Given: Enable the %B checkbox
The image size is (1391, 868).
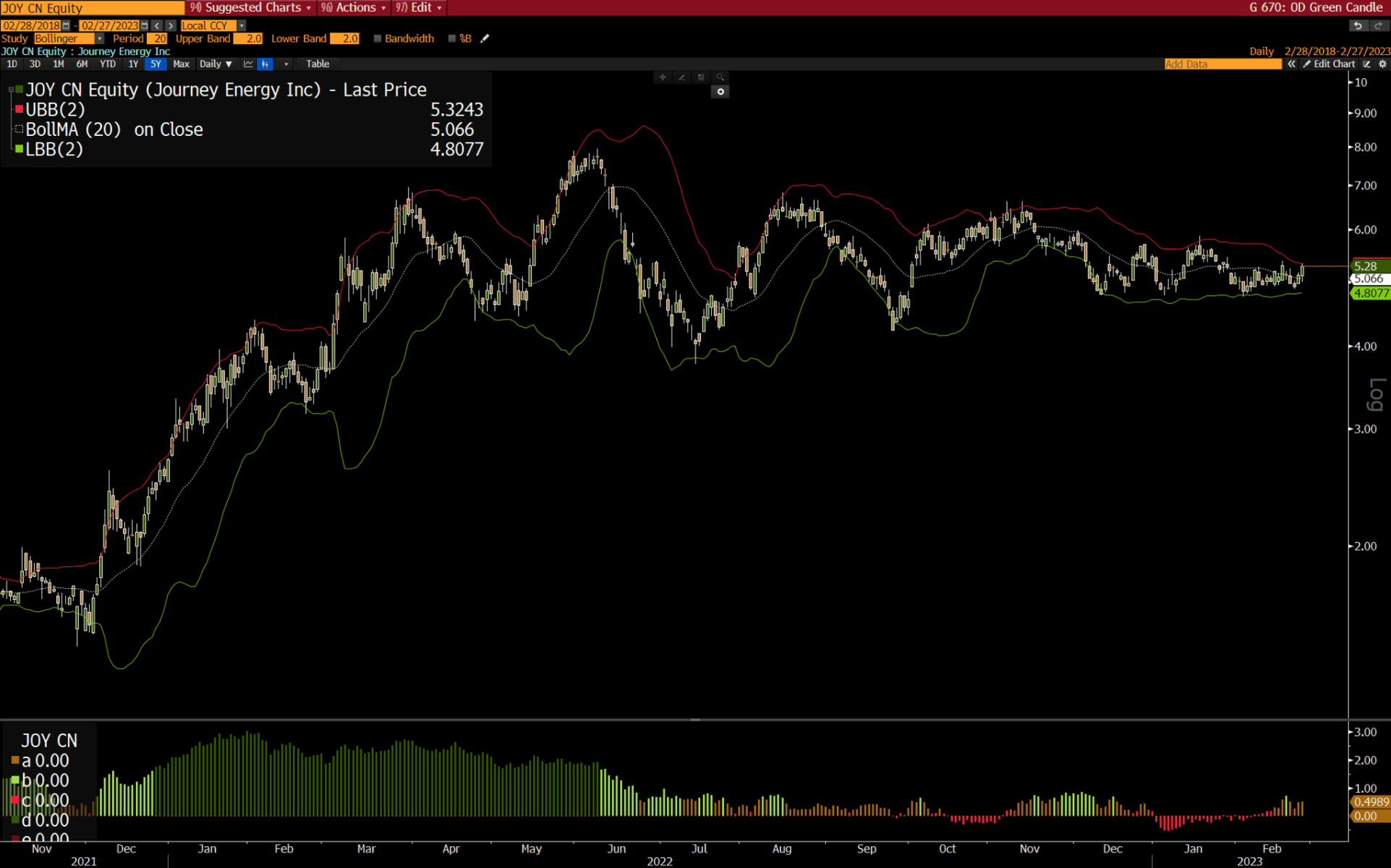Looking at the screenshot, I should coord(452,38).
